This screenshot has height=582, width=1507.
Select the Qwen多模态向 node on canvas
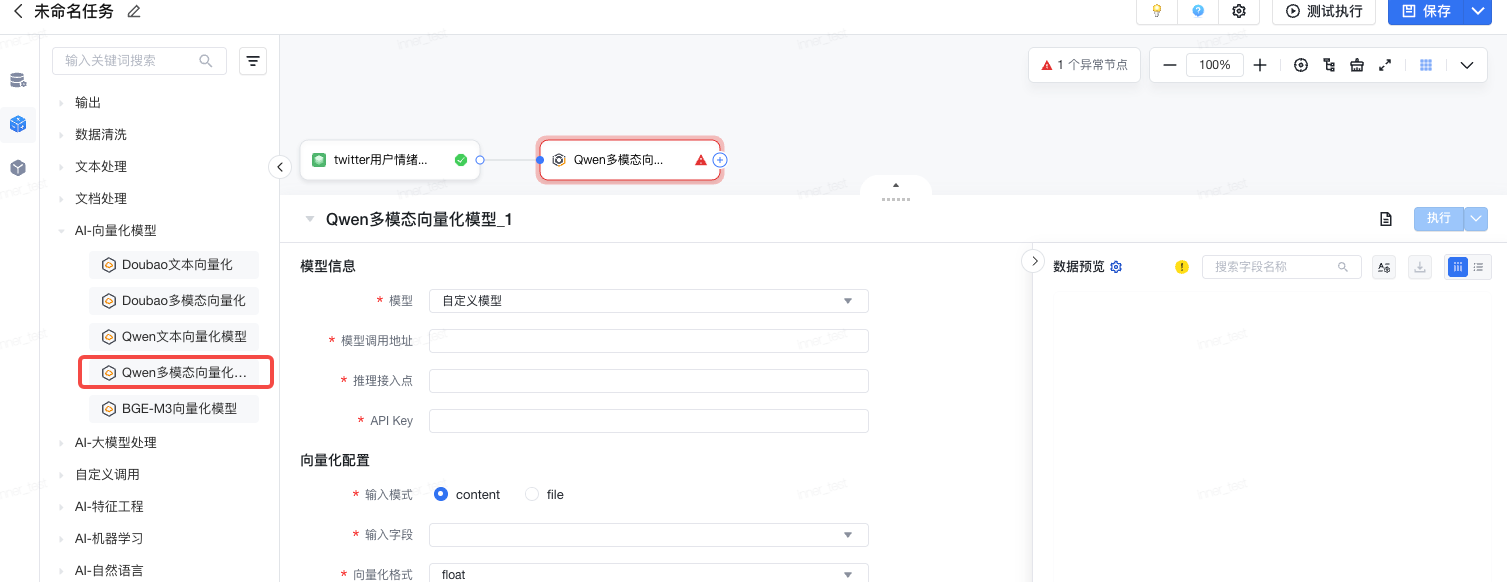point(630,160)
